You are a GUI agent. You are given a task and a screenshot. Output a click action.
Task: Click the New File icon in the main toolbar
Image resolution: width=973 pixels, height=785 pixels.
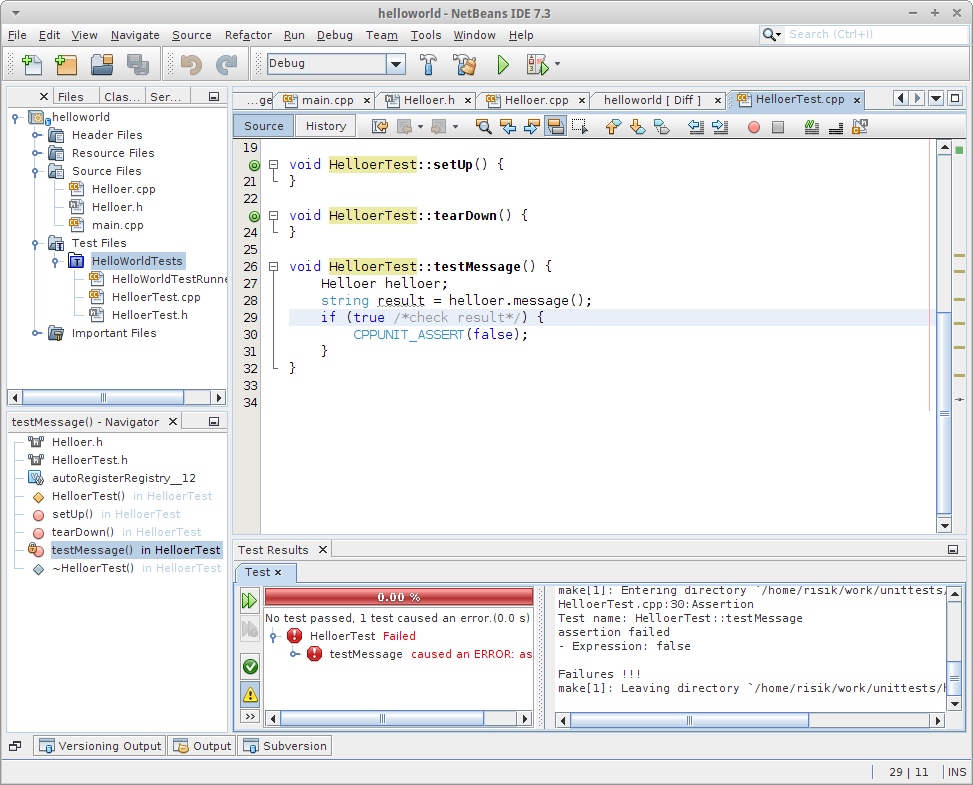(x=30, y=64)
